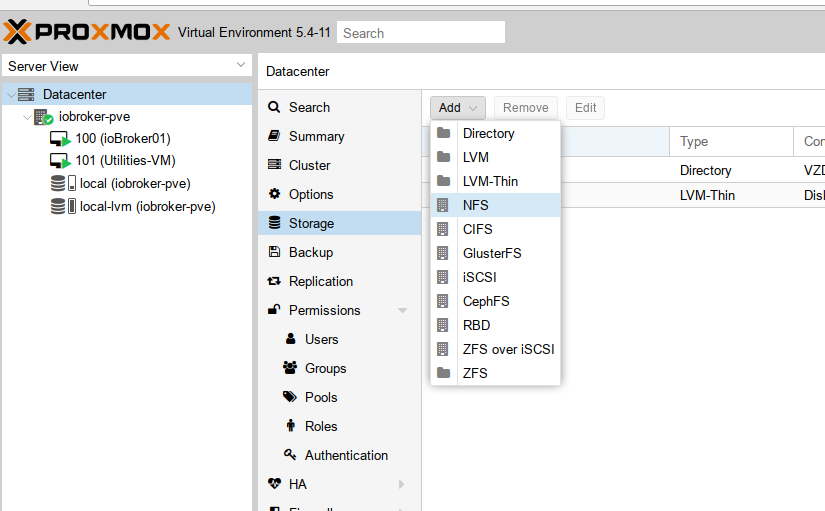The height and width of the screenshot is (511, 825).
Task: Click the building icon next to NFS
Action: click(x=443, y=205)
